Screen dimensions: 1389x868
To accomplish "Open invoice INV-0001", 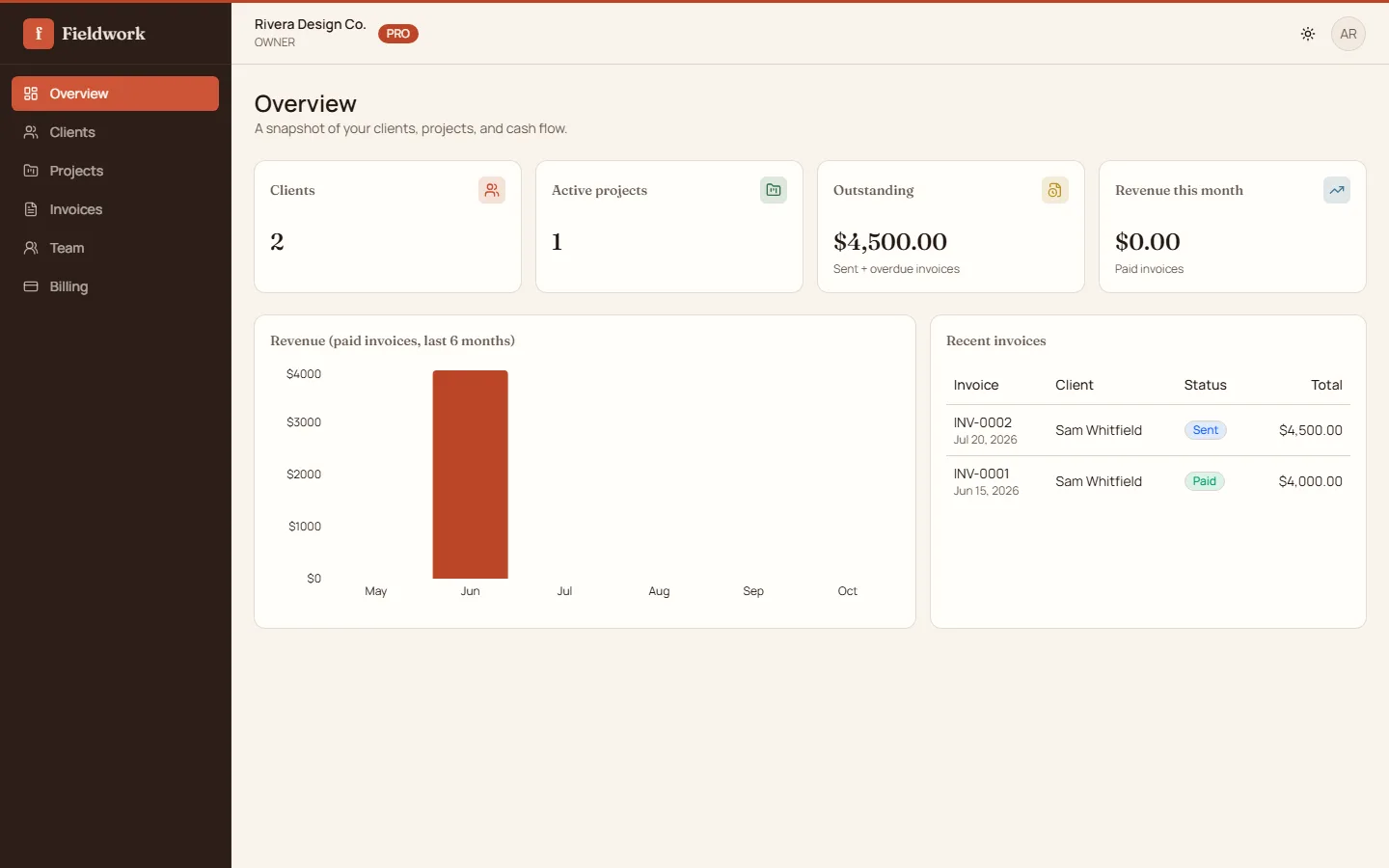I will [x=982, y=474].
